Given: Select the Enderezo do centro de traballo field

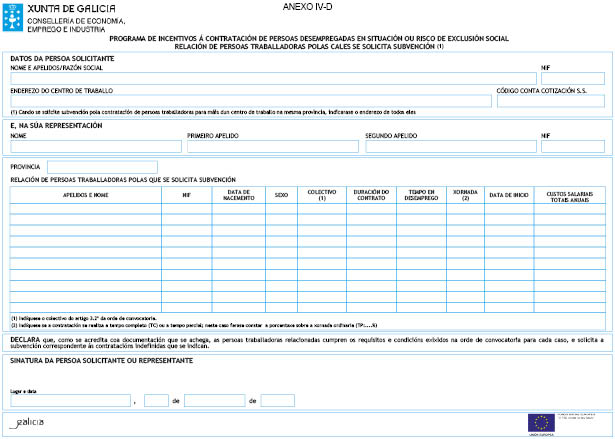Looking at the screenshot, I should coord(250,100).
